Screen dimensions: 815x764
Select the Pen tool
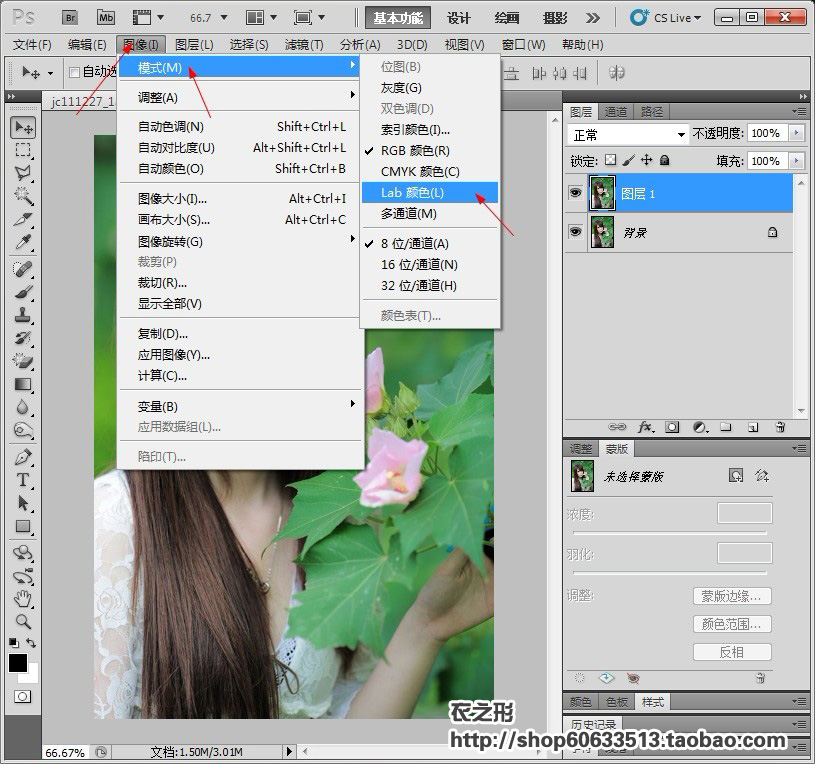[23, 457]
